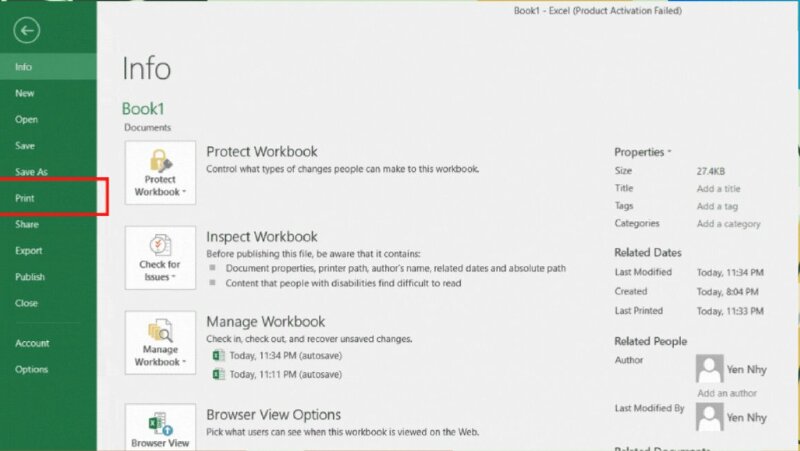Expand the Properties dropdown
Image resolution: width=800 pixels, height=451 pixels.
point(643,152)
